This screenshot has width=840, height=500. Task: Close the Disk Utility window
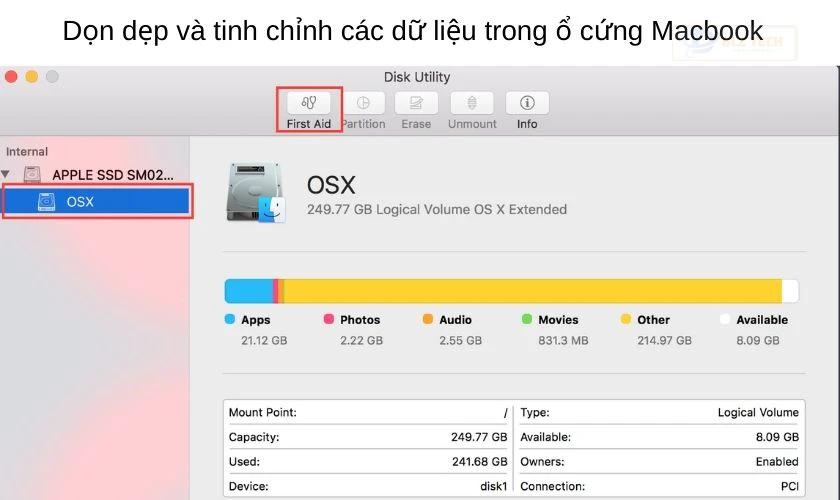point(11,77)
